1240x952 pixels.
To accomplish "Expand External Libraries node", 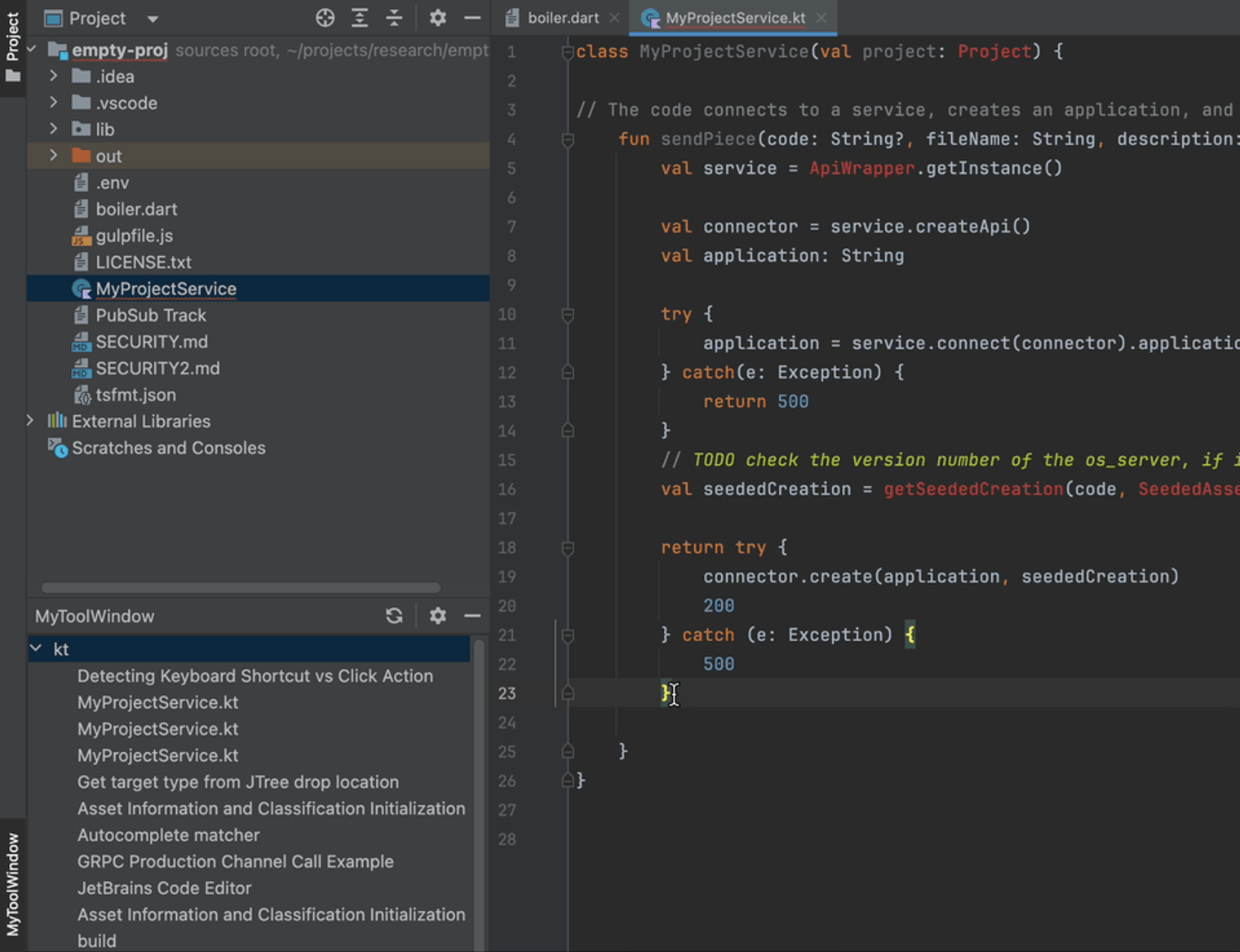I will (x=30, y=421).
